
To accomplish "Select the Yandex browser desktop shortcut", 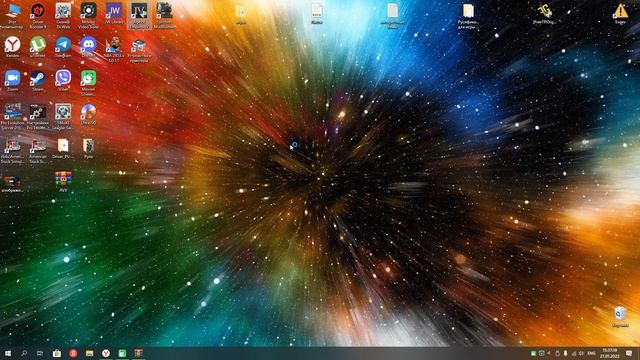I will coord(13,47).
